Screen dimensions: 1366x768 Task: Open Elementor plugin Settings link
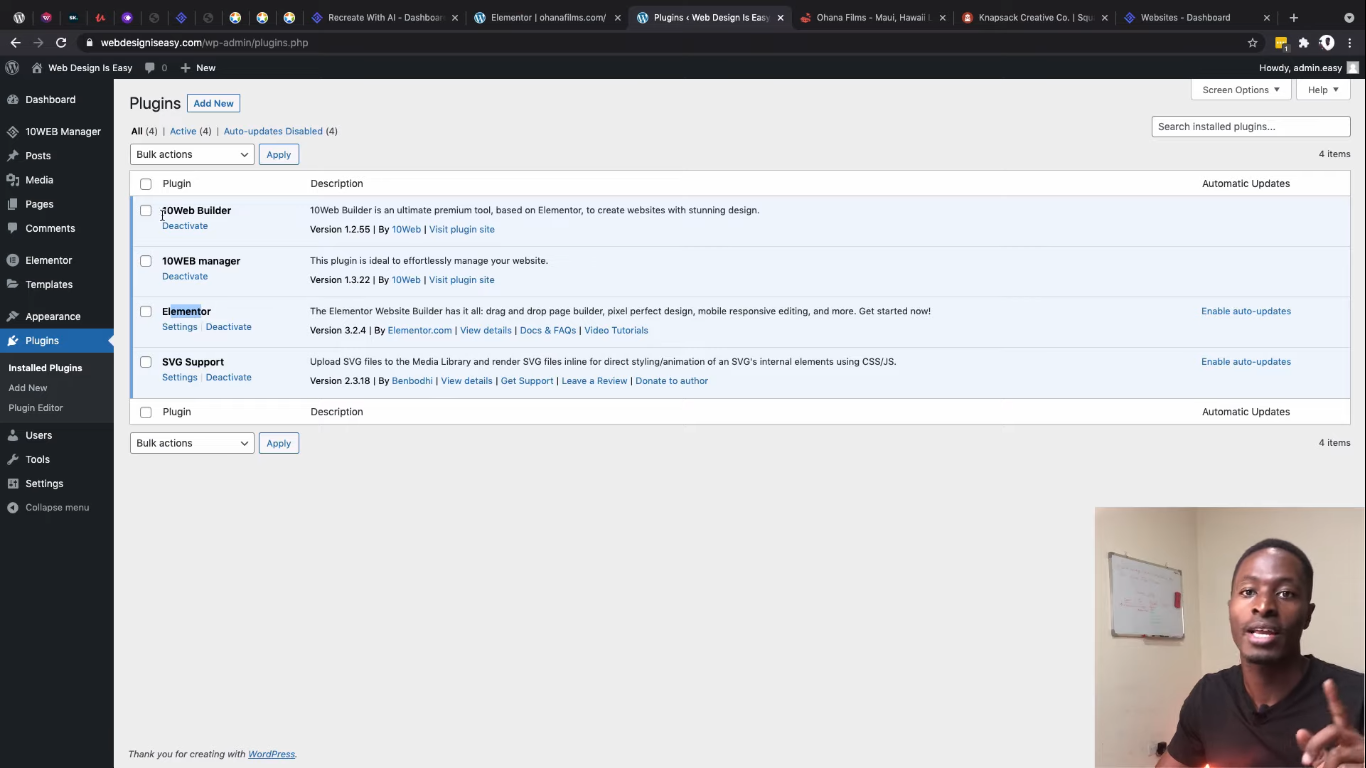pyautogui.click(x=180, y=327)
